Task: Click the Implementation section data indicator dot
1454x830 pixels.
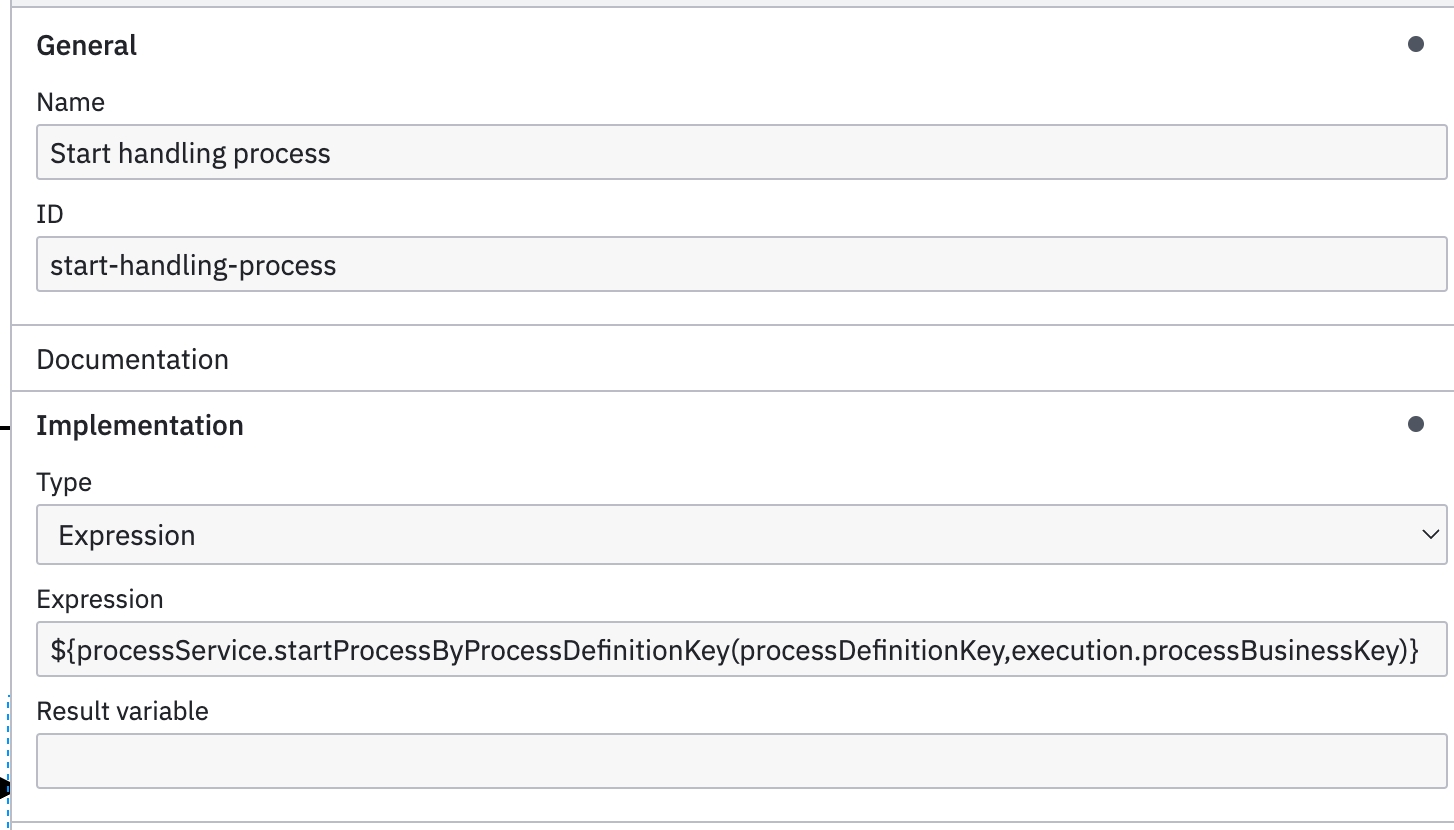Action: pyautogui.click(x=1415, y=425)
